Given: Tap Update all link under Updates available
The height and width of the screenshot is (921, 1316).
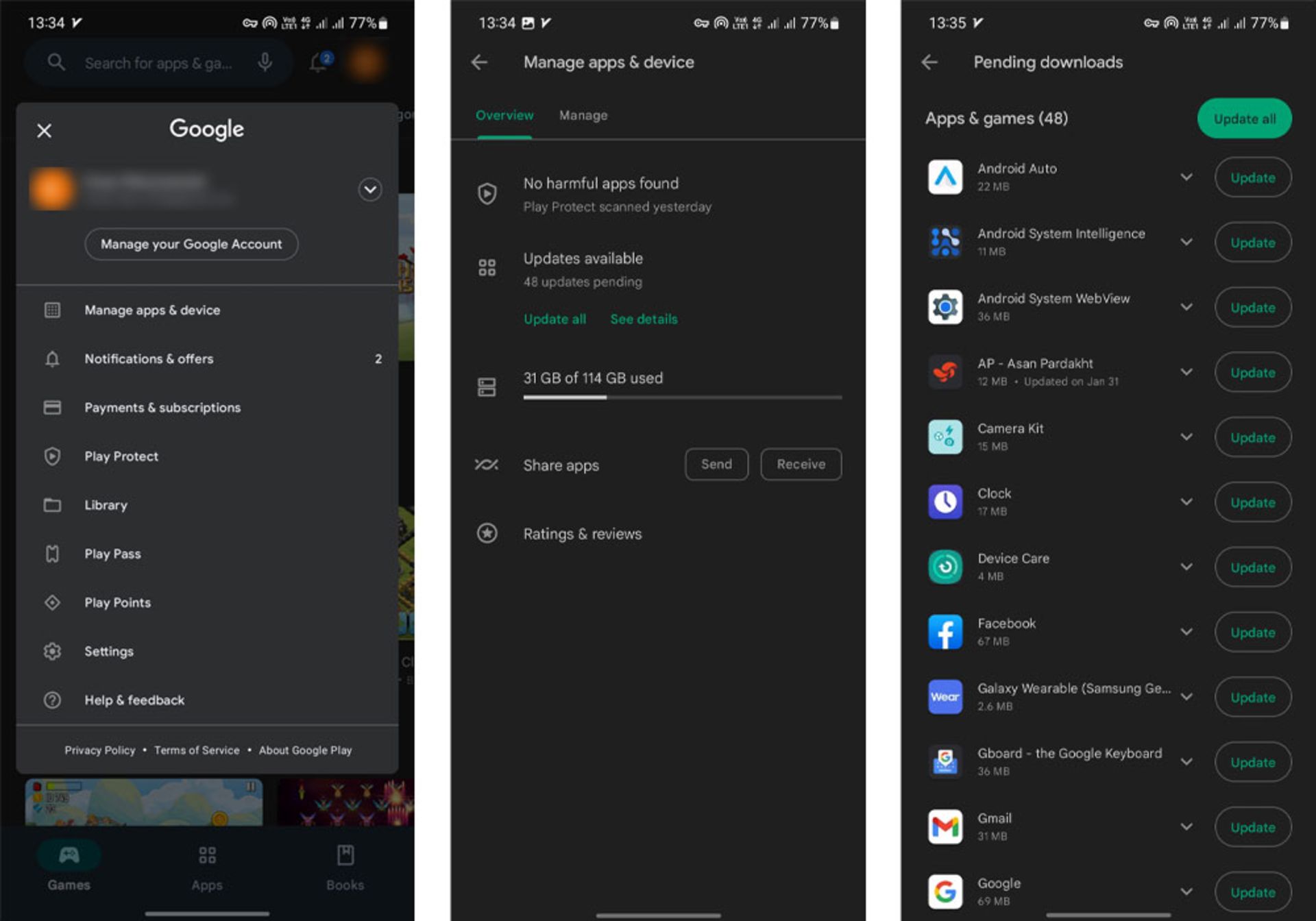Looking at the screenshot, I should (x=555, y=319).
